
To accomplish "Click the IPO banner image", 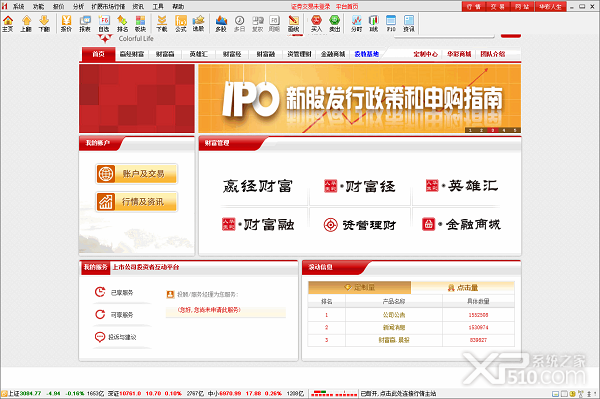I will tap(359, 98).
